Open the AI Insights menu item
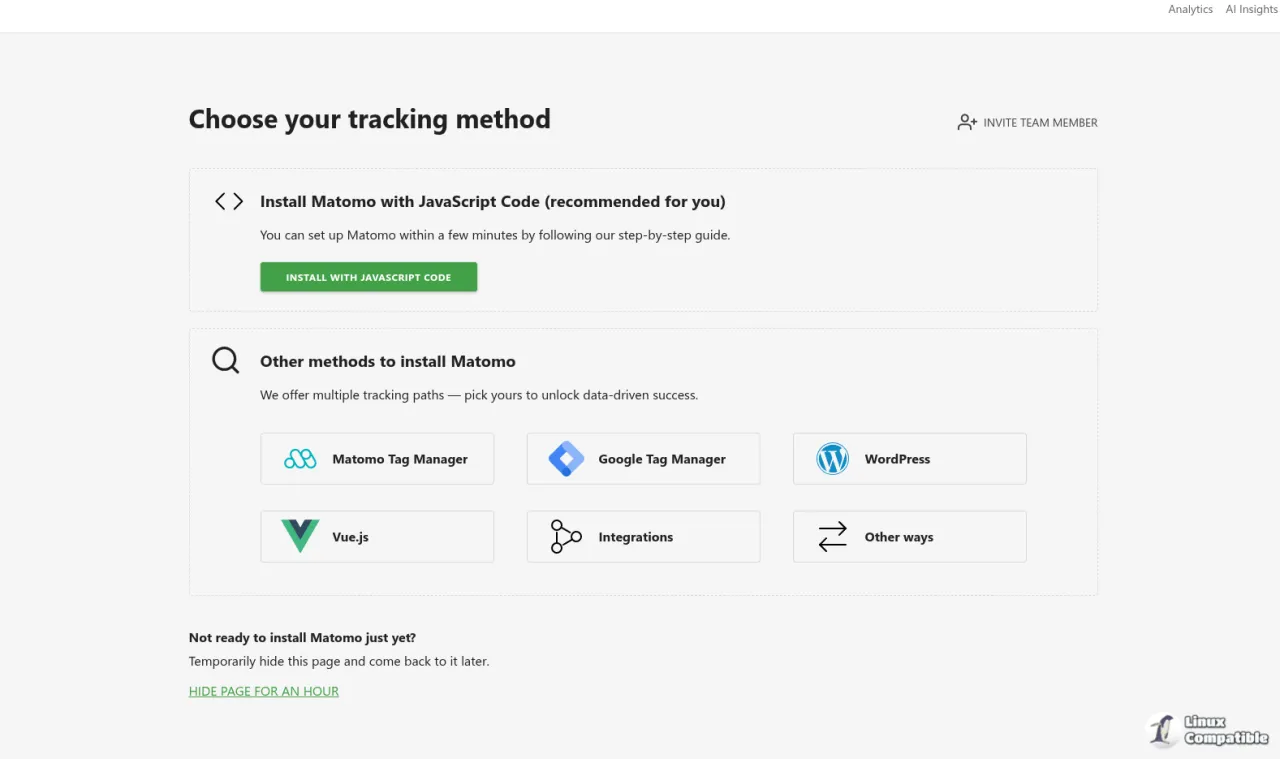The height and width of the screenshot is (759, 1280). pos(1252,9)
